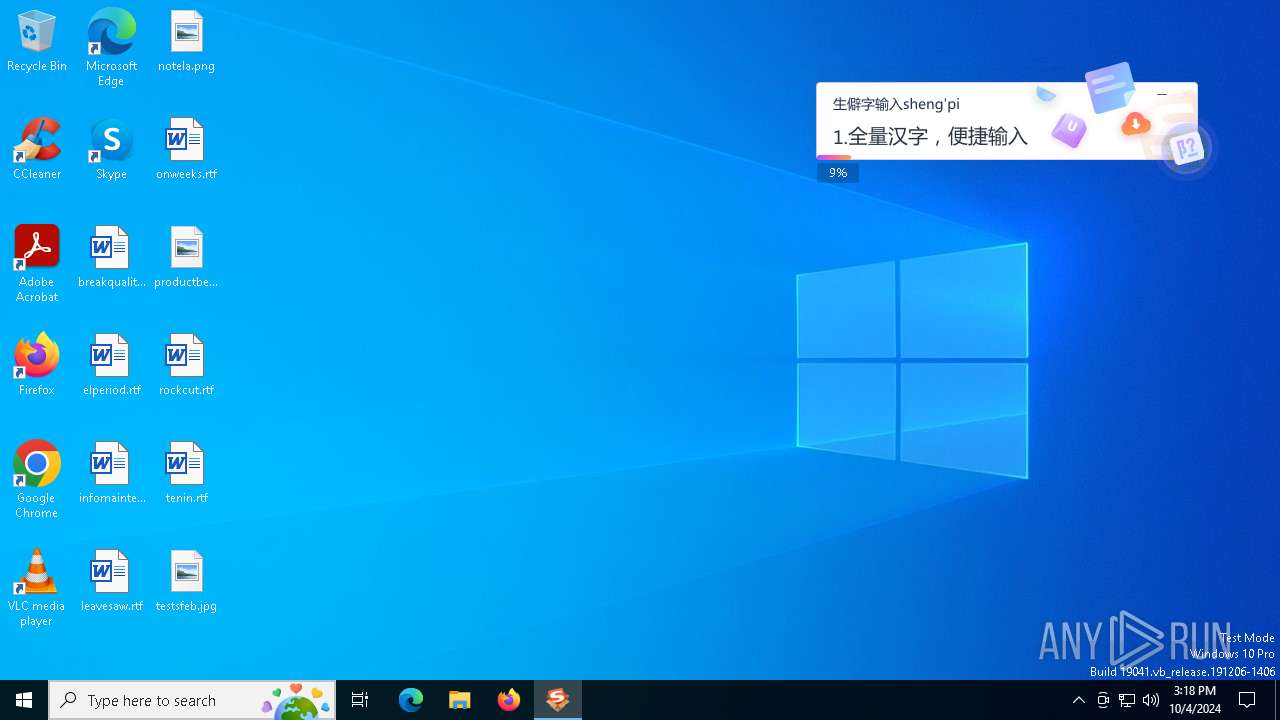This screenshot has width=1280, height=720.
Task: Select the onweeks.rtf document icon
Action: 186,149
